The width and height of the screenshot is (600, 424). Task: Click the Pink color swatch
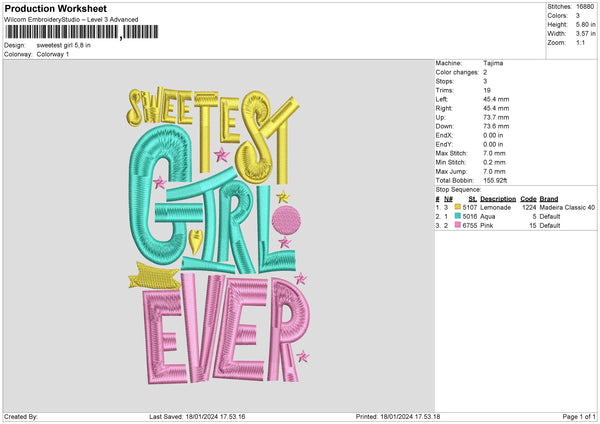(x=458, y=226)
